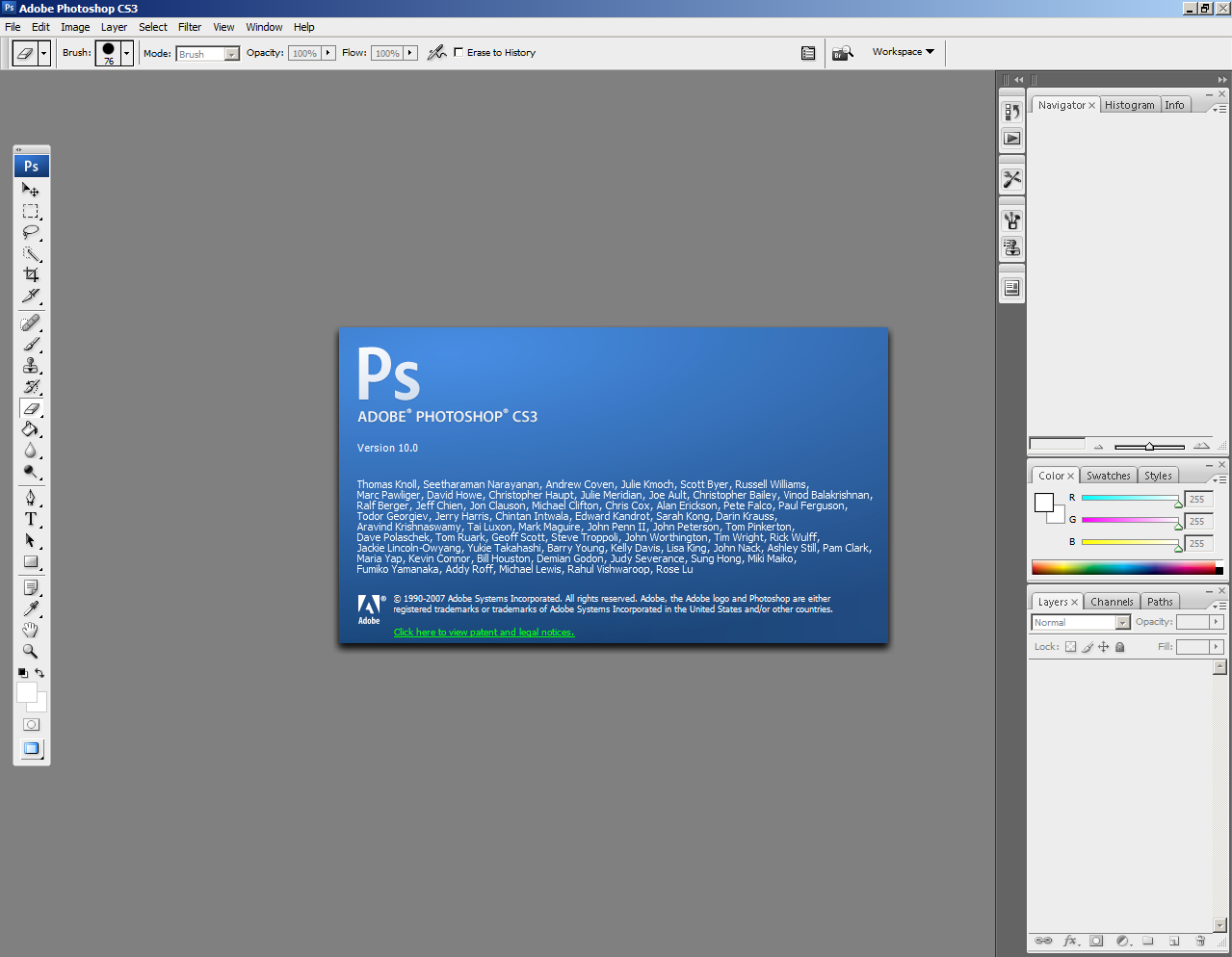Select the Lasso tool
The width and height of the screenshot is (1232, 957).
(31, 232)
